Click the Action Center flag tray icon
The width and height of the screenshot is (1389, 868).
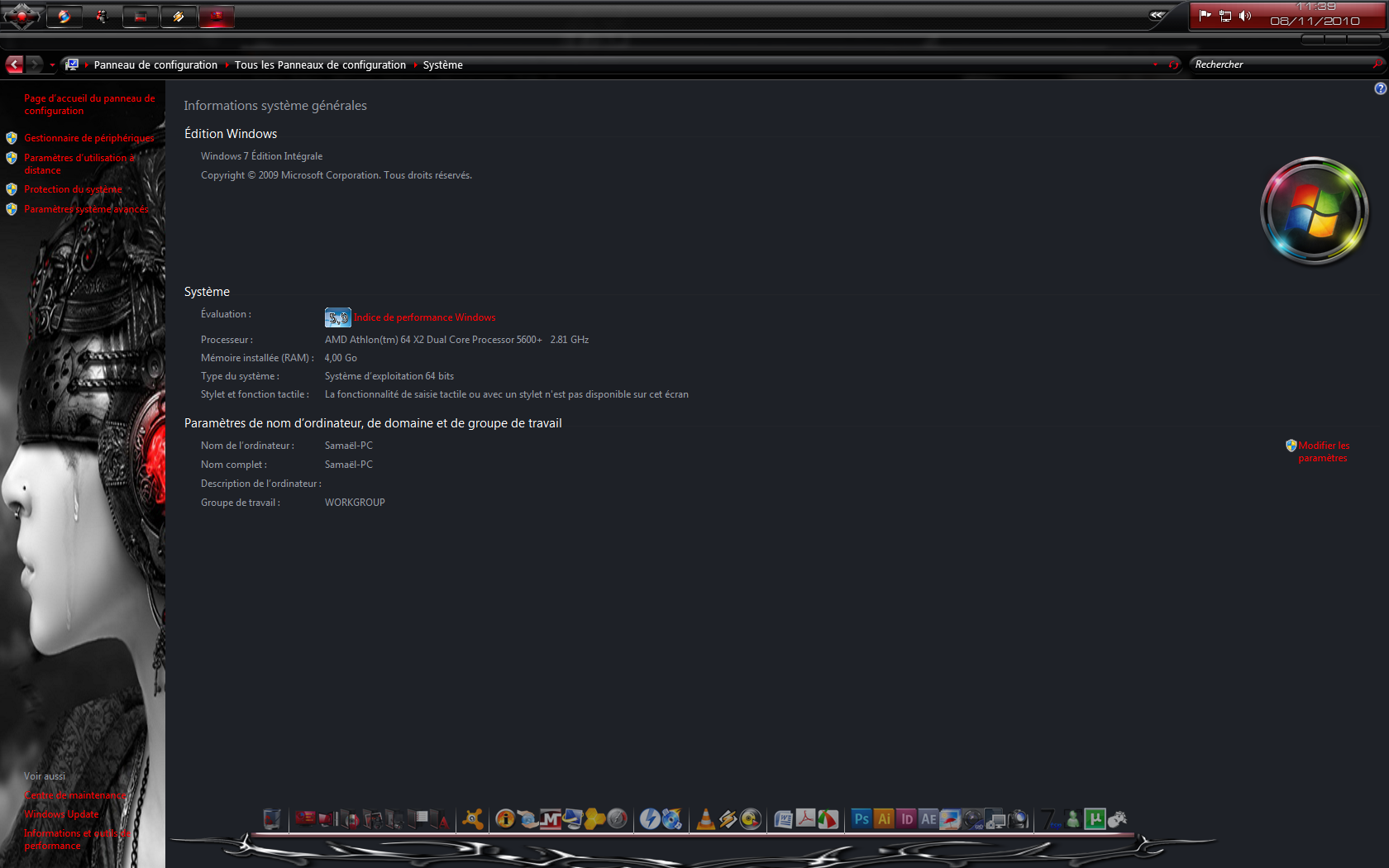[1205, 16]
